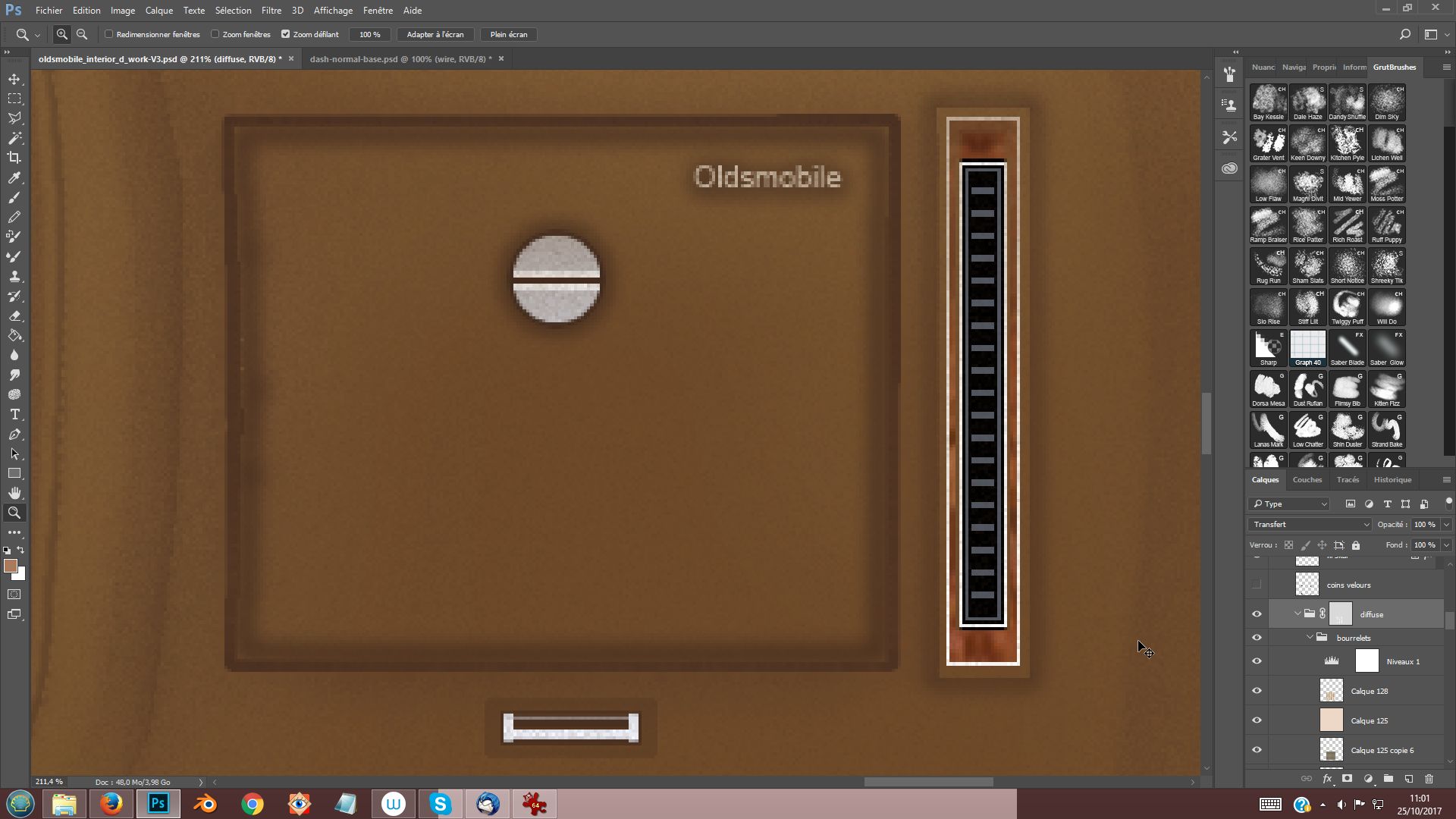Open Firefox from the taskbar
Image resolution: width=1456 pixels, height=819 pixels.
click(111, 804)
